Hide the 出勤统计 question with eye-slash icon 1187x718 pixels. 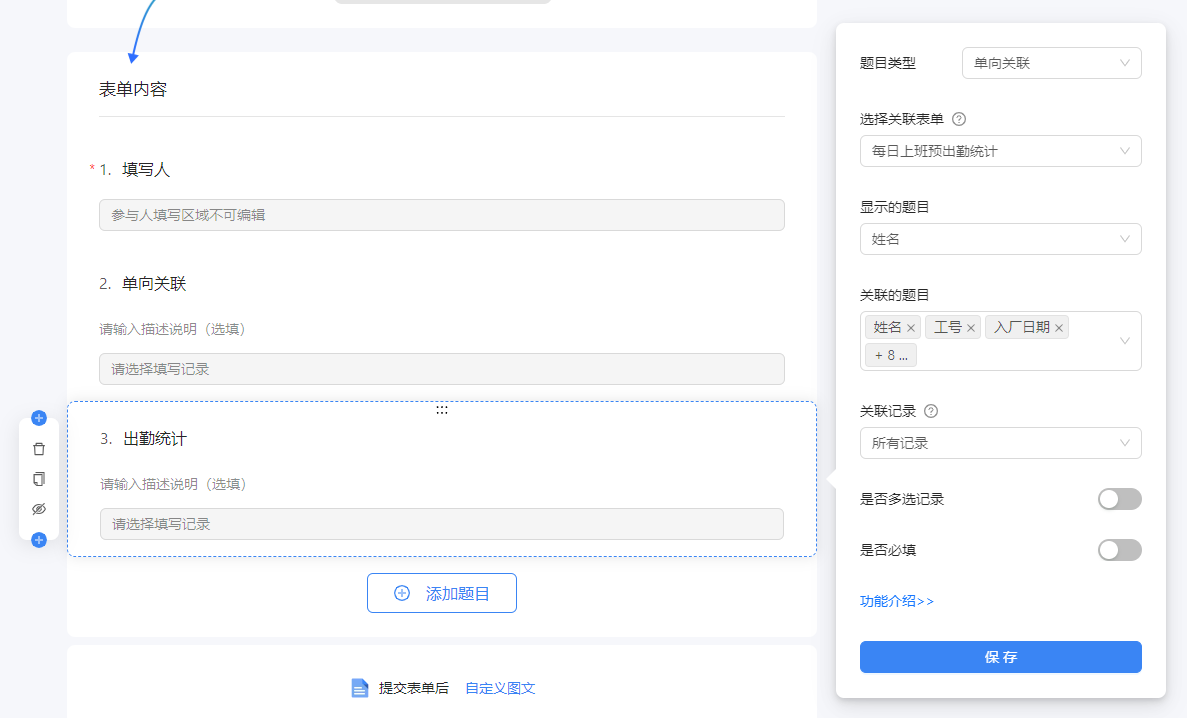39,509
